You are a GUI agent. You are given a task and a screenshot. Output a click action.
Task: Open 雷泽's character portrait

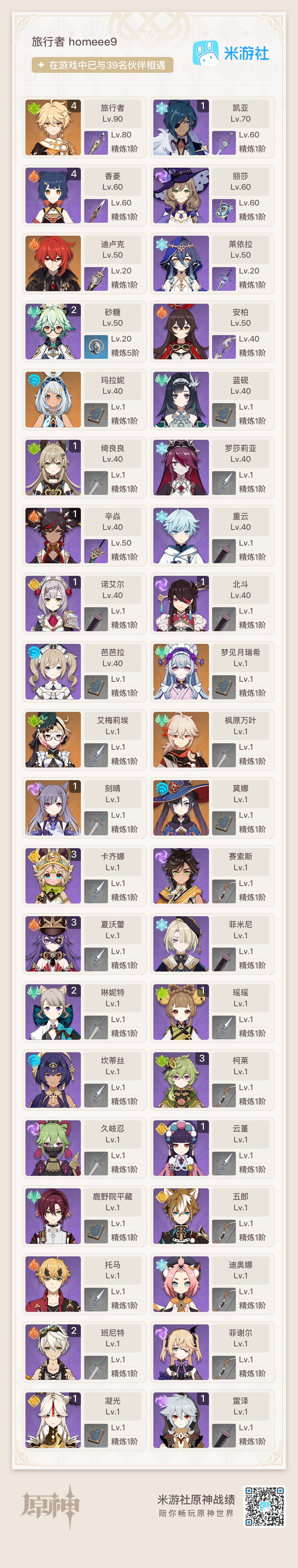click(181, 1420)
